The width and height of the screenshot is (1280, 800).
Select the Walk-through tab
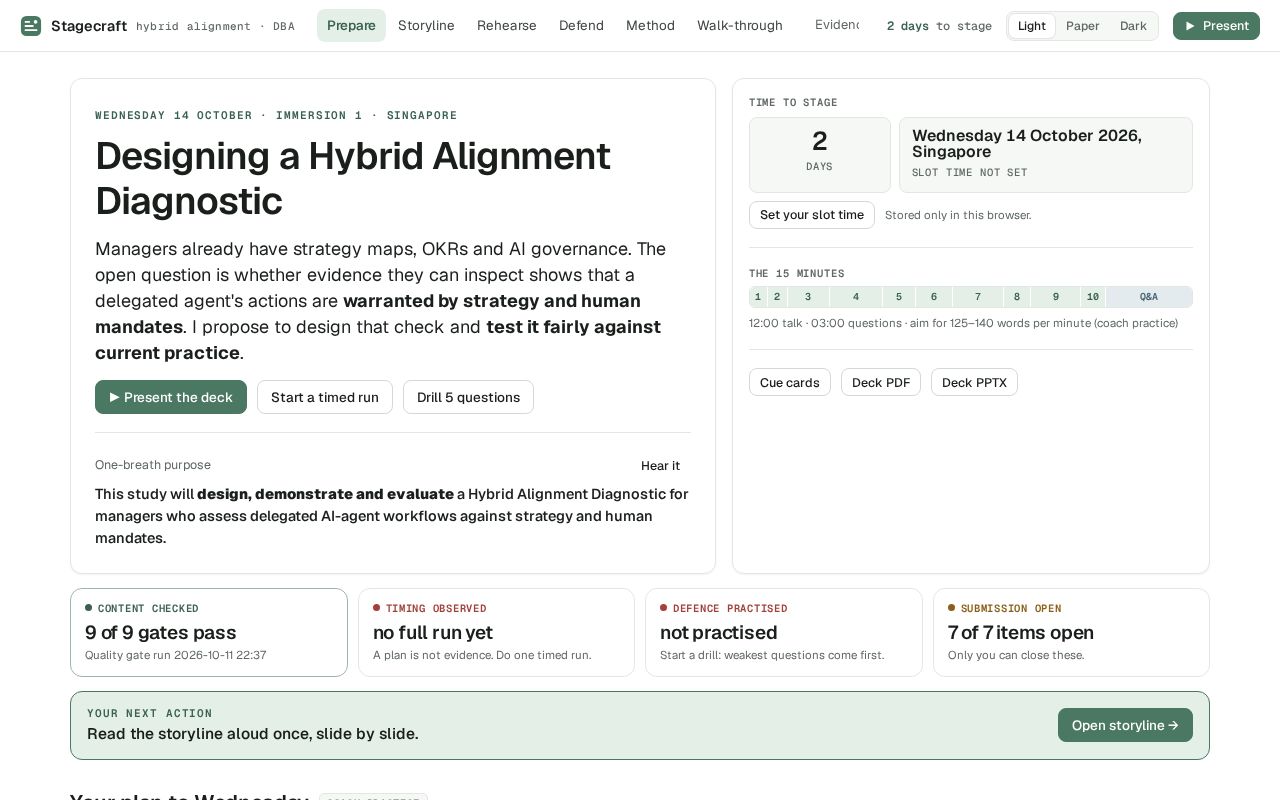(x=740, y=26)
